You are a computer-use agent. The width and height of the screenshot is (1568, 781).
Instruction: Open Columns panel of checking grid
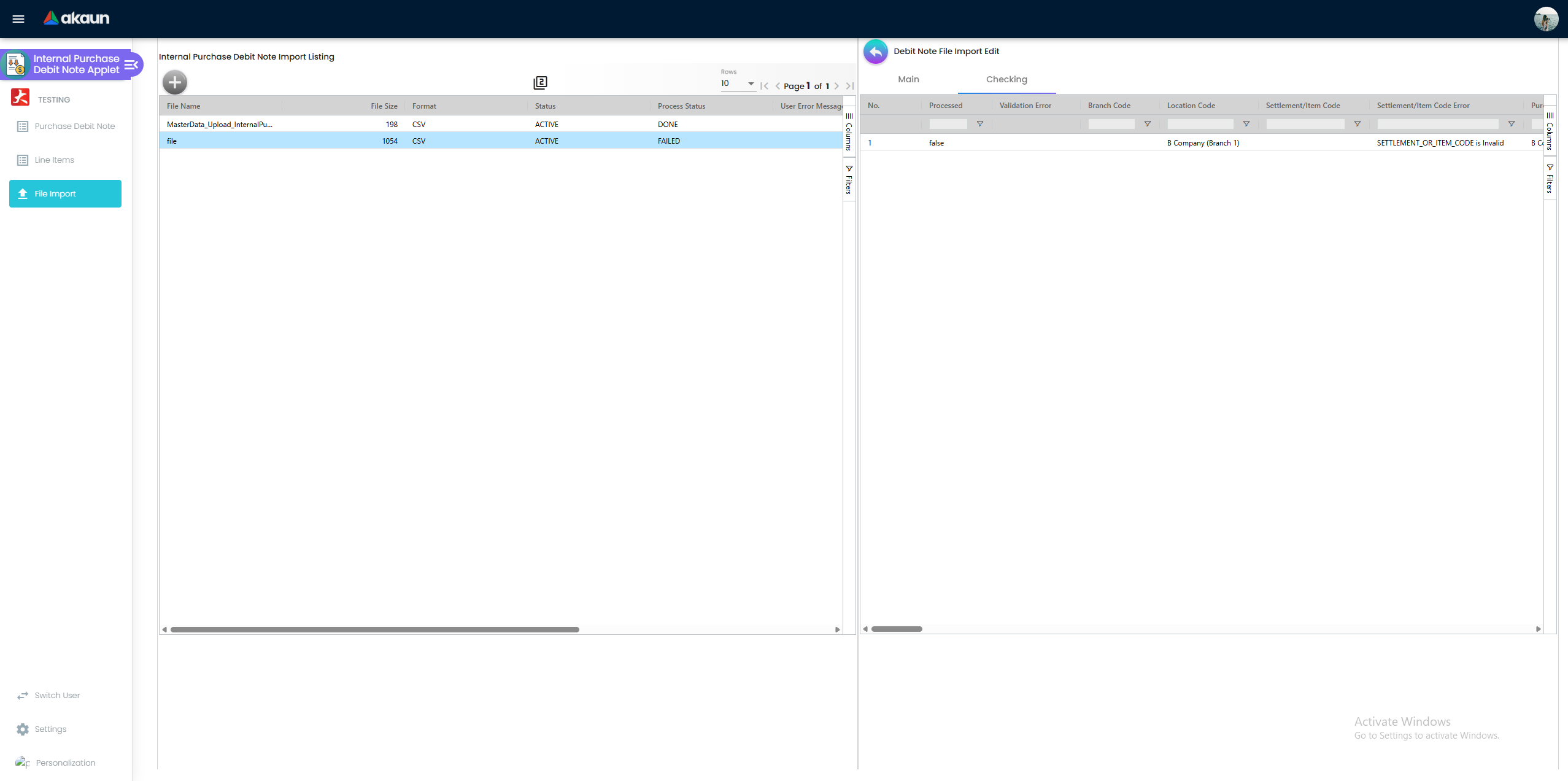click(1550, 131)
